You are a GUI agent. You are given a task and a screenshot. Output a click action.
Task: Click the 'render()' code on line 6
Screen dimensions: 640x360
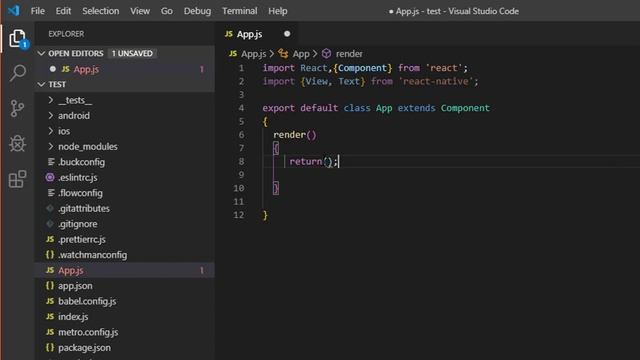[295, 135]
